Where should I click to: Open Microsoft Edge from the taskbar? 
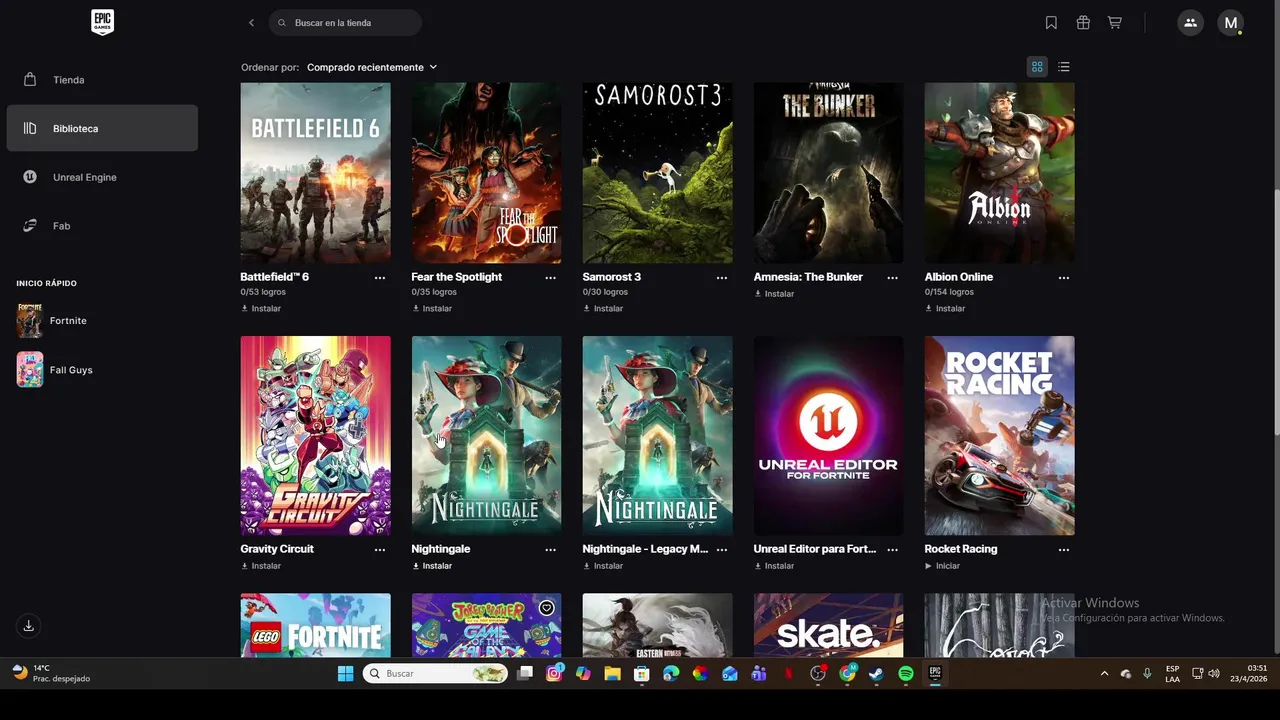(x=671, y=674)
